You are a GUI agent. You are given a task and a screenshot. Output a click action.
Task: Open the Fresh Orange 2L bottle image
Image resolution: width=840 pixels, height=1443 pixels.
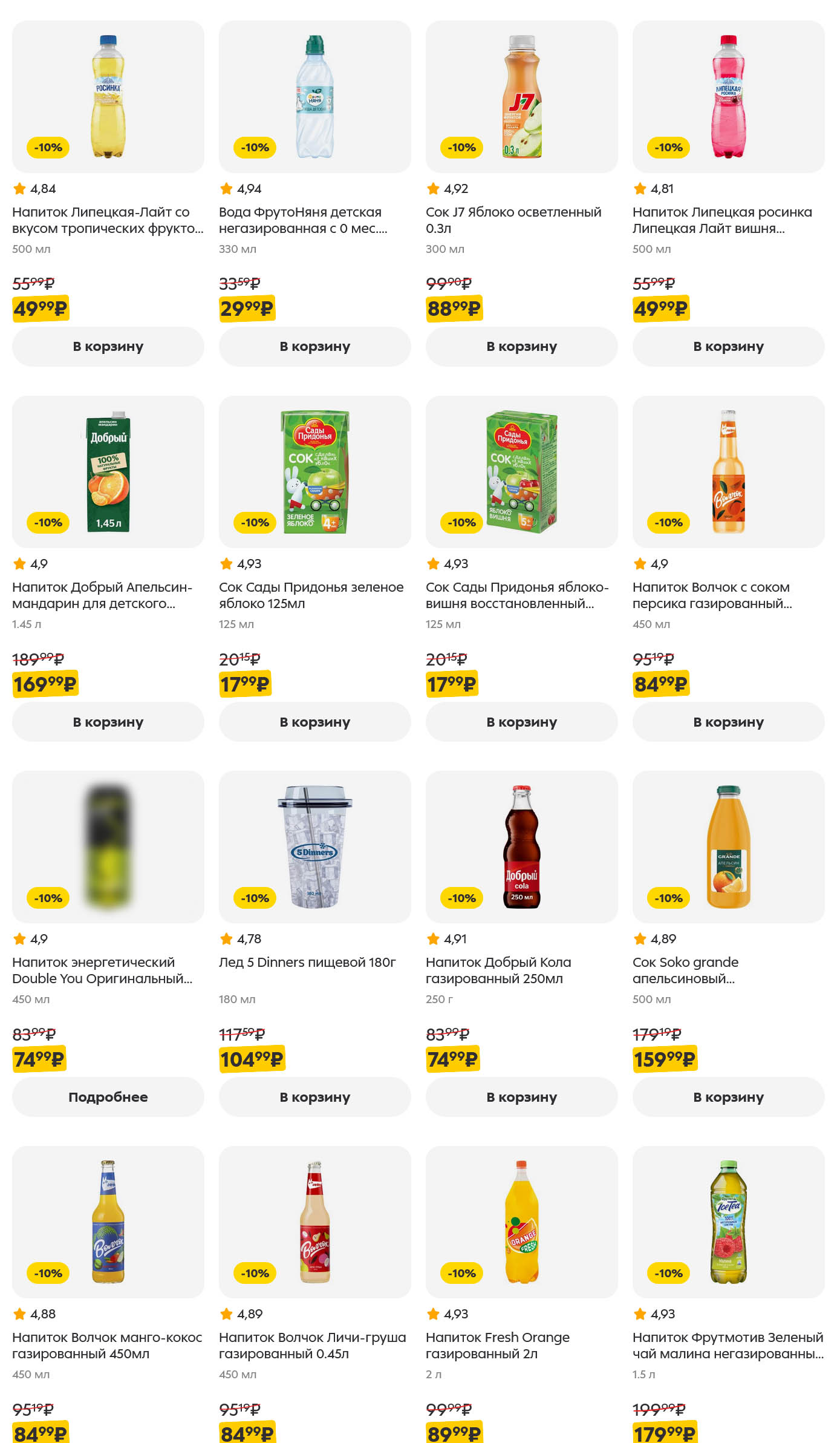(521, 1222)
